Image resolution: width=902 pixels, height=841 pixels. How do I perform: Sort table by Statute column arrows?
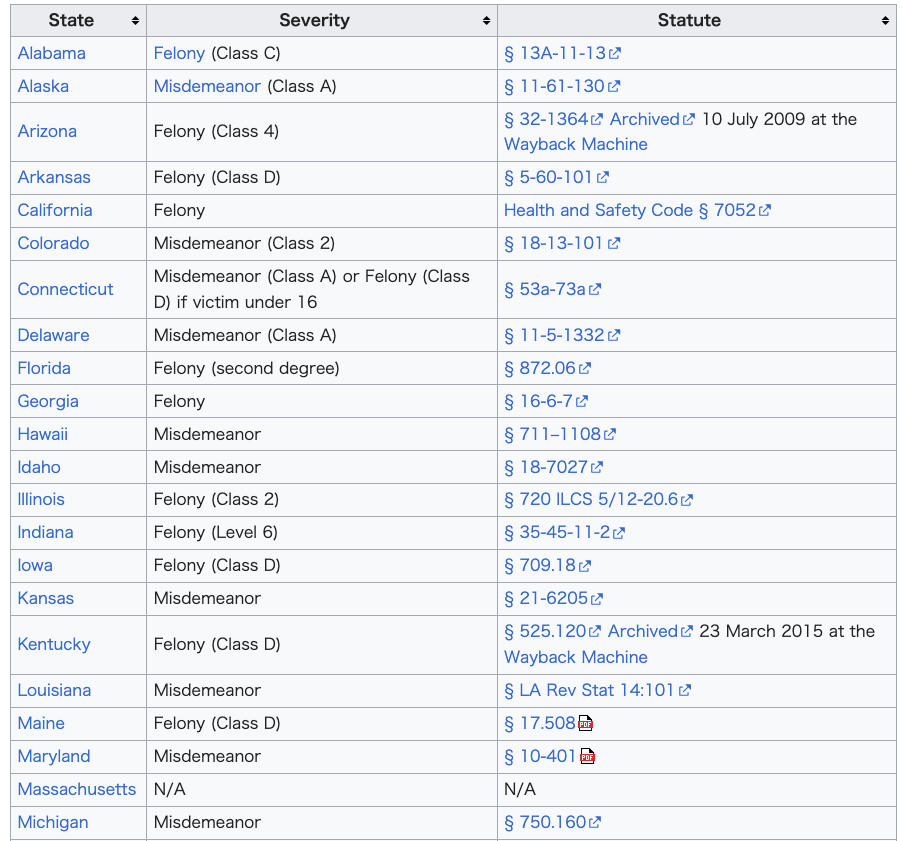(x=885, y=21)
